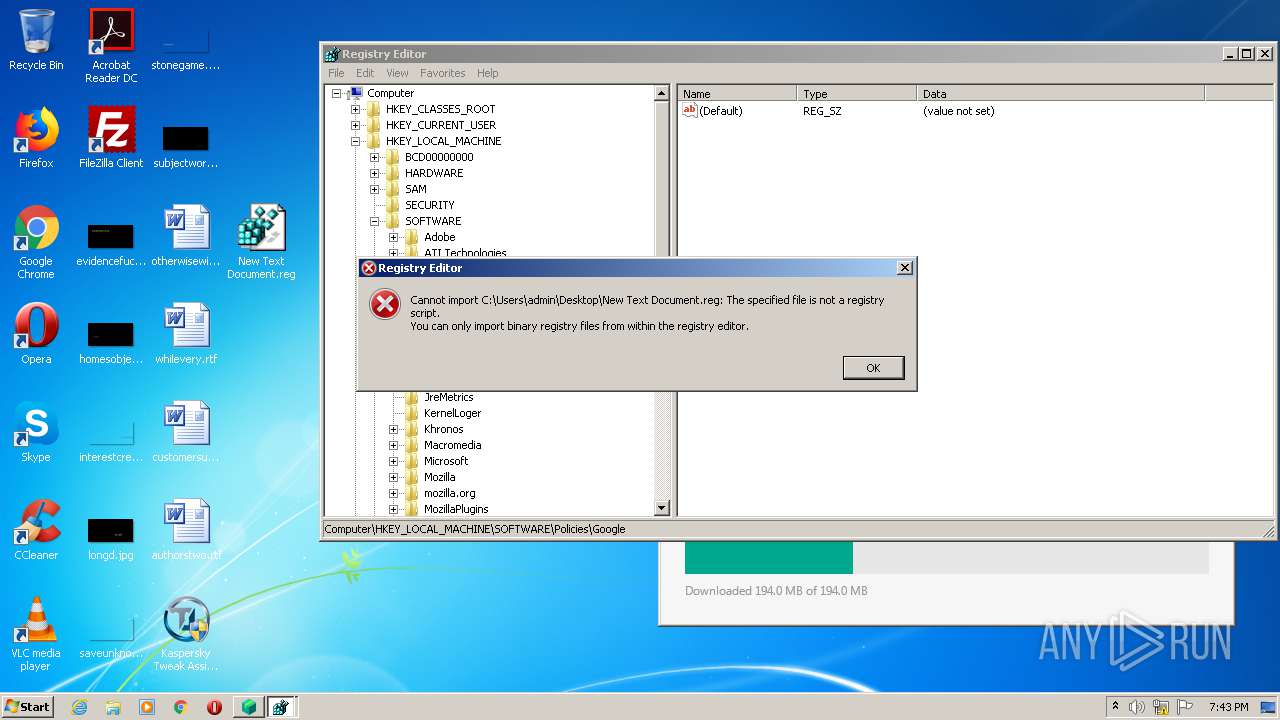Expand the Adobe key
This screenshot has height=720, width=1280.
(x=393, y=237)
